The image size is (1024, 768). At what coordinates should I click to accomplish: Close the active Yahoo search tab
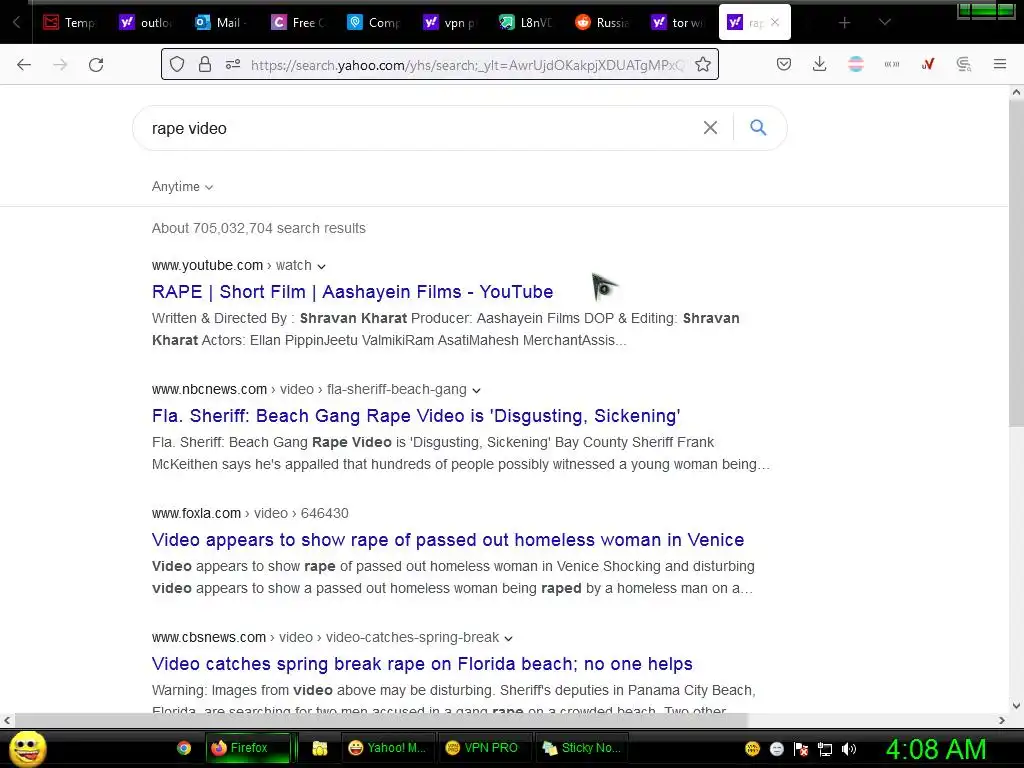click(775, 22)
